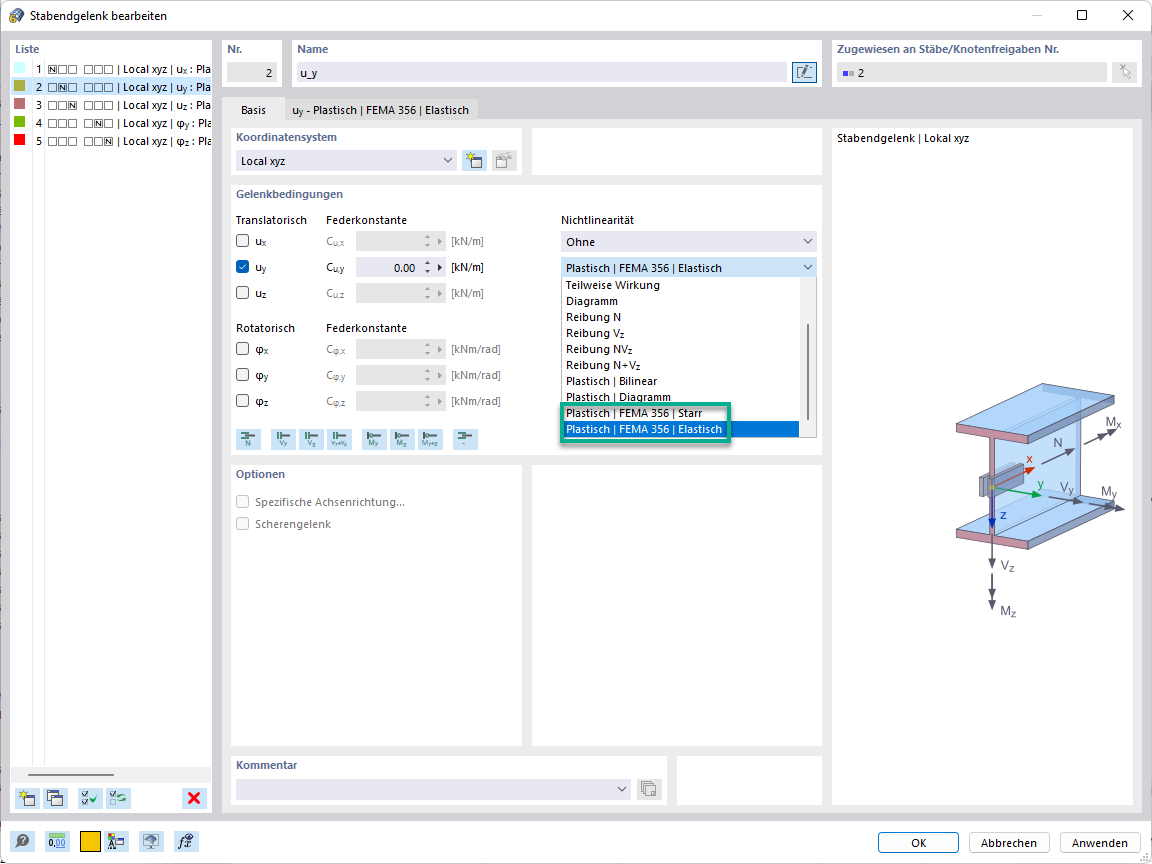
Task: Click the select-all checkmark list icon
Action: (x=90, y=798)
